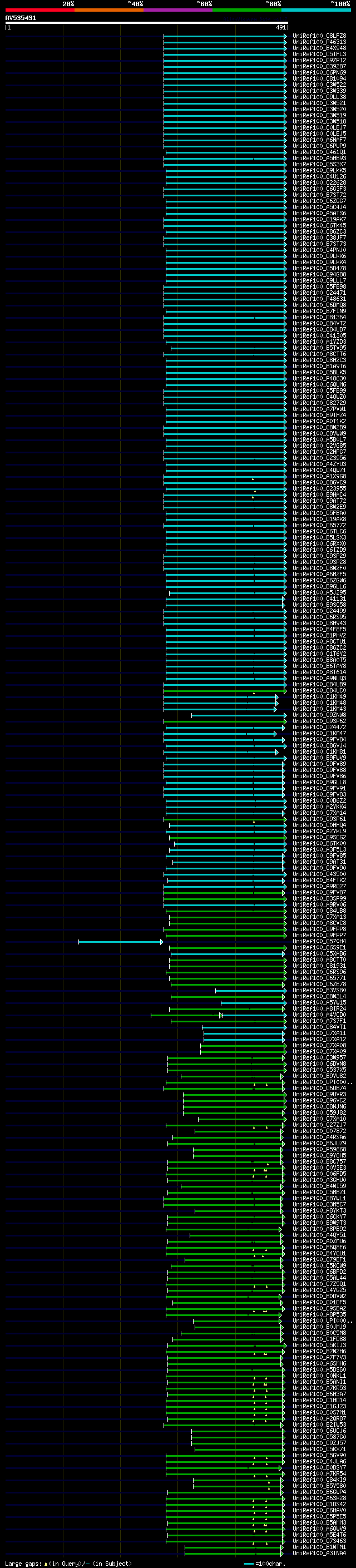Click the purple ~60% identity color segment
356x1568 pixels.
click(179, 10)
